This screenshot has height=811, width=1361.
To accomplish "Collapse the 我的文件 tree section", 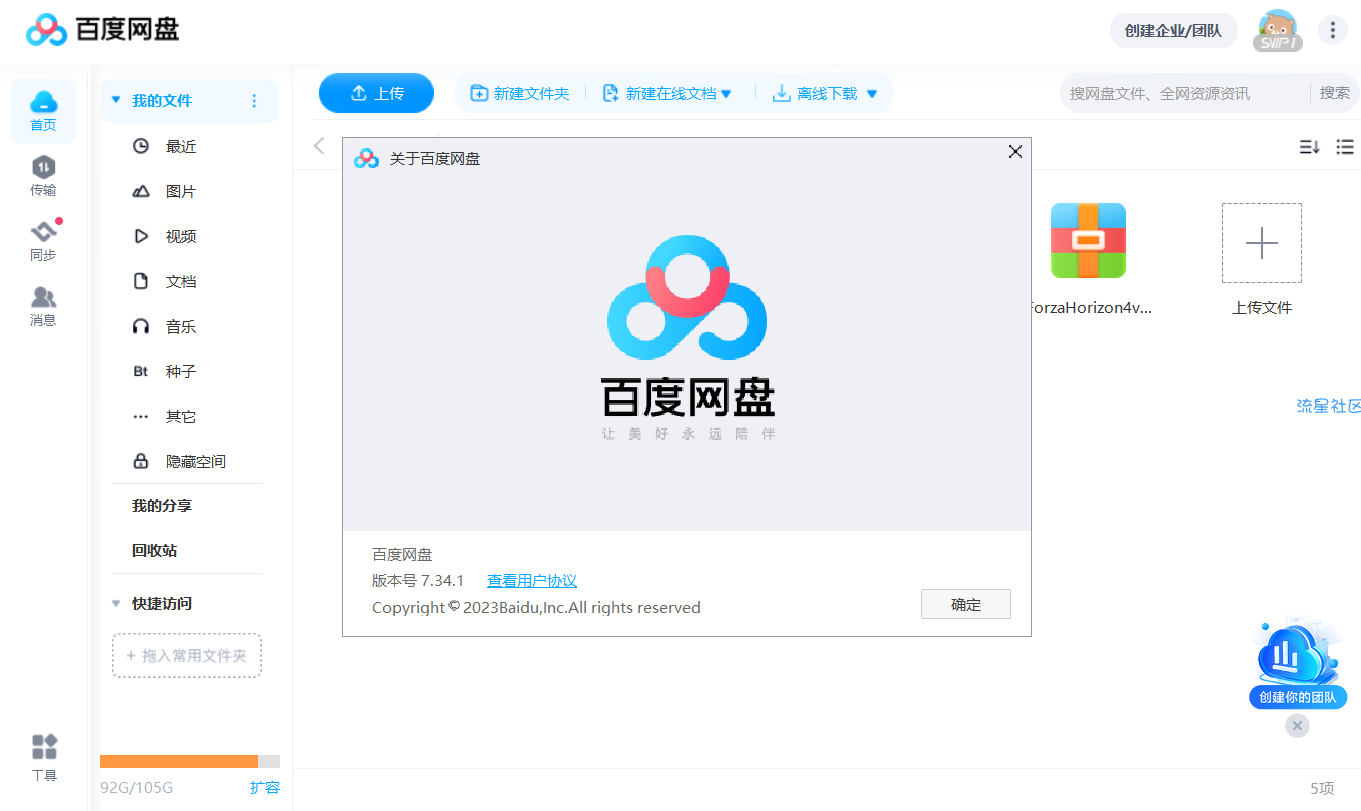I will click(116, 100).
